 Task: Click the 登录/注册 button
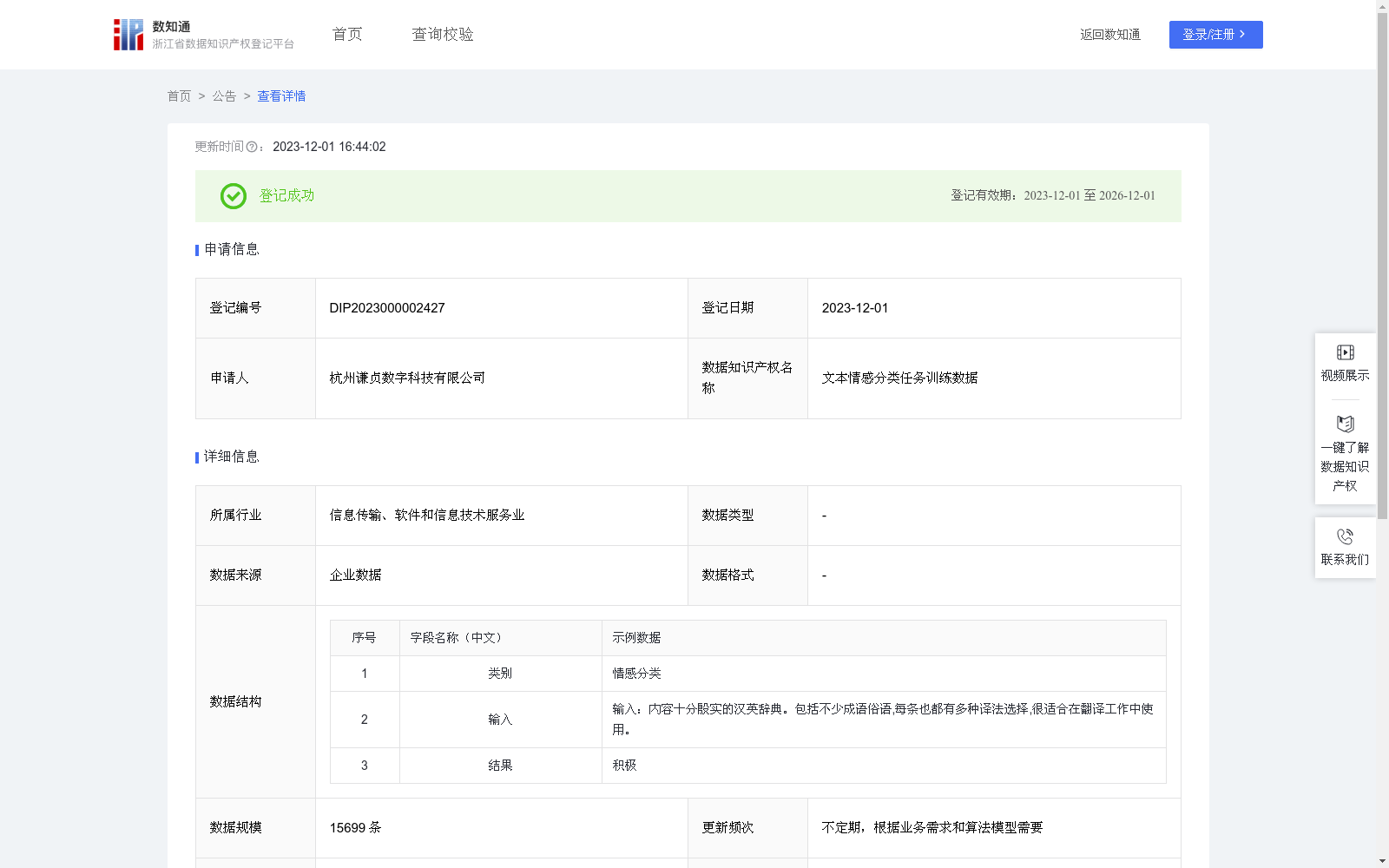click(x=1215, y=35)
